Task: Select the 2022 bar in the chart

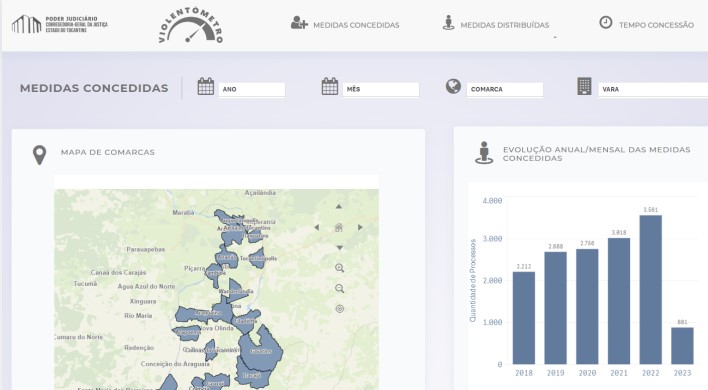Action: pyautogui.click(x=651, y=290)
